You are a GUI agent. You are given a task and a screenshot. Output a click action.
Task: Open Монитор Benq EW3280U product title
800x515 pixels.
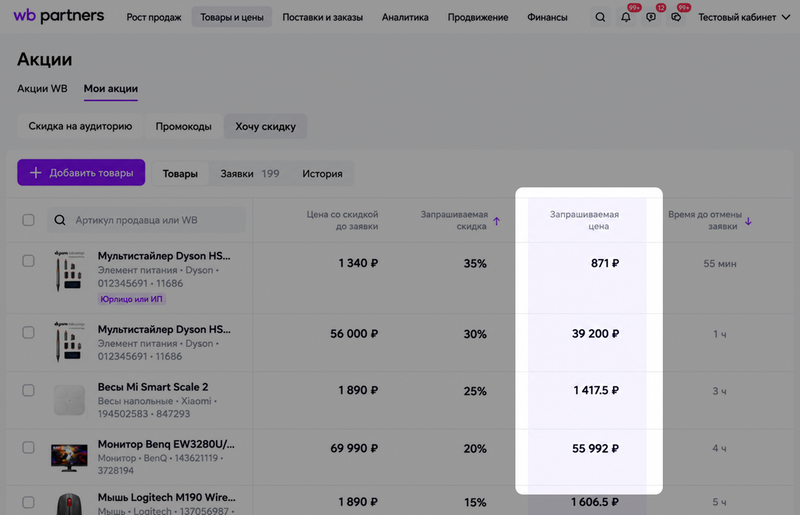tap(166, 444)
